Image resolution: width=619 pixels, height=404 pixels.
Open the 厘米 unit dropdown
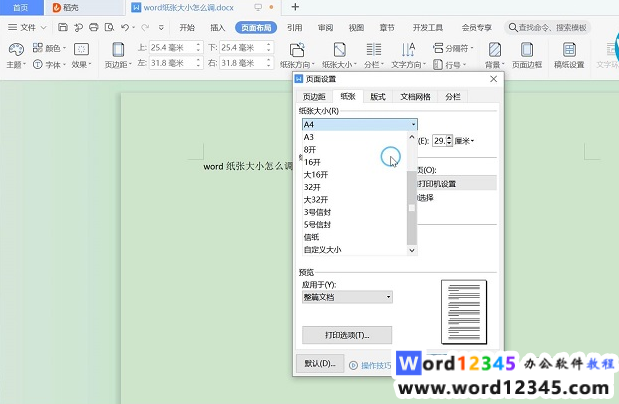[464, 141]
